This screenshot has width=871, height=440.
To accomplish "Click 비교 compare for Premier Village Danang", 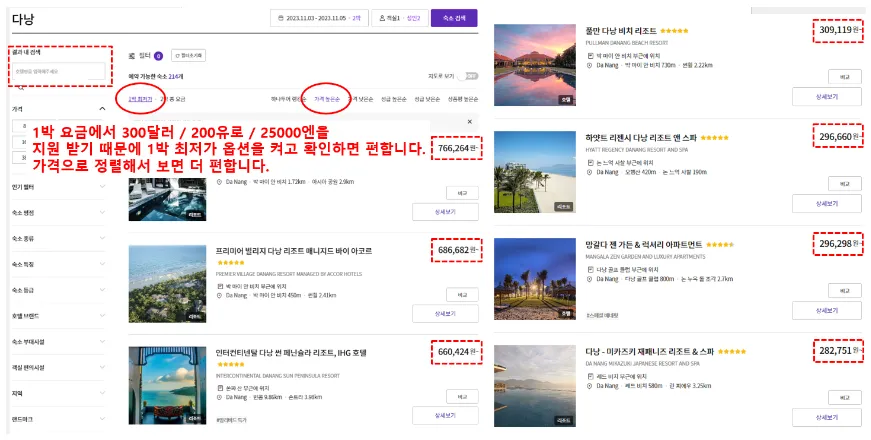I will (x=462, y=294).
